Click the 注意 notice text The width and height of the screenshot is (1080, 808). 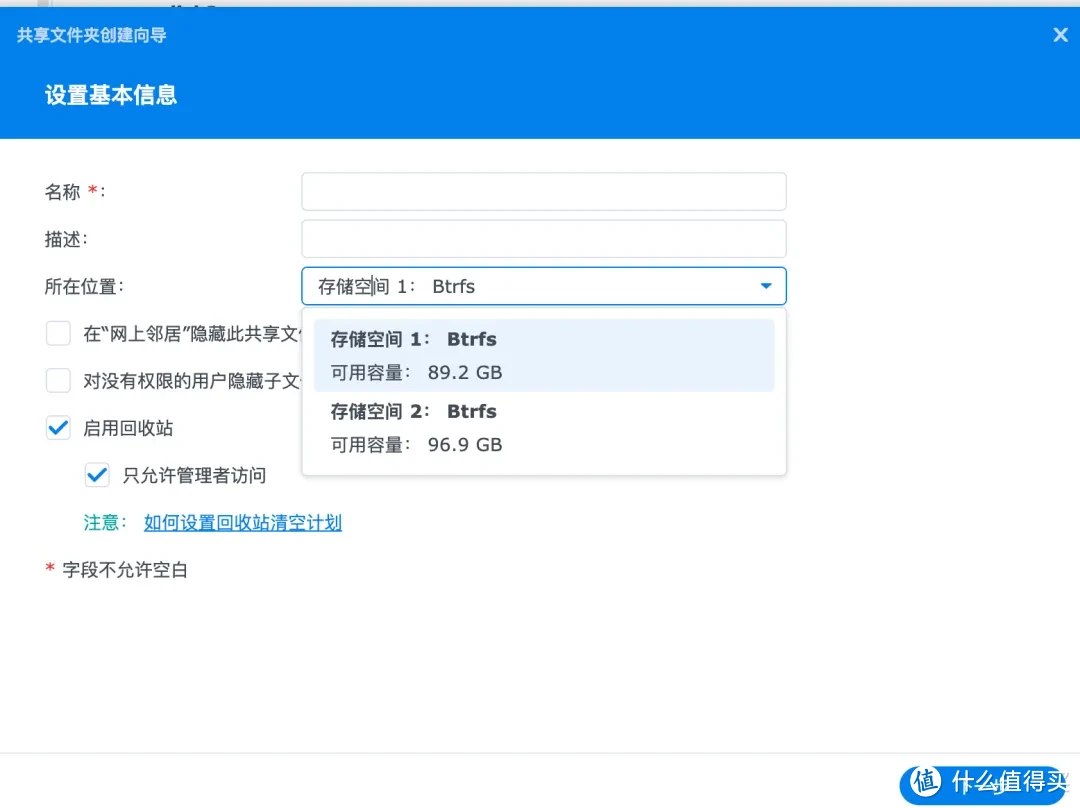click(x=104, y=522)
